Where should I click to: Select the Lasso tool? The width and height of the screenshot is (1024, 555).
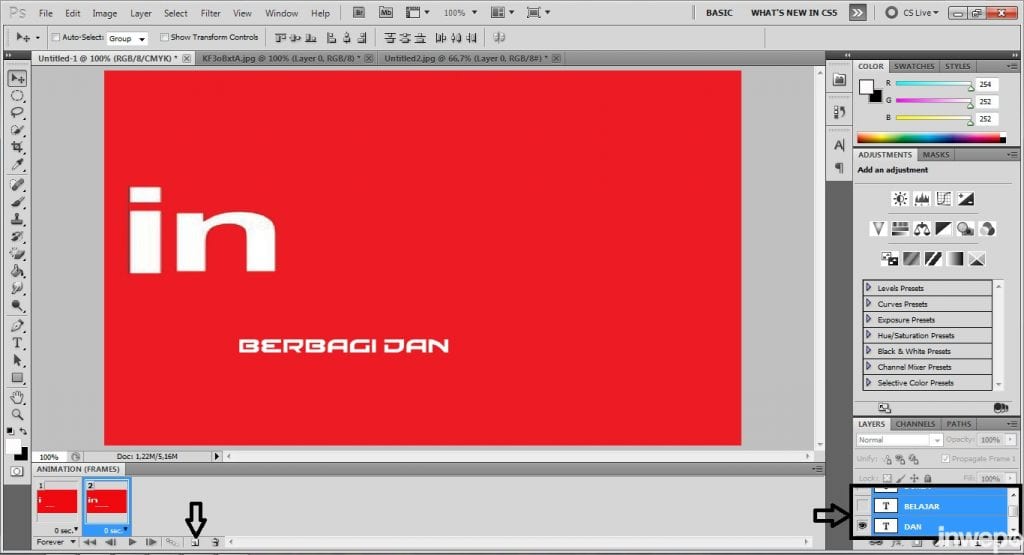(17, 113)
